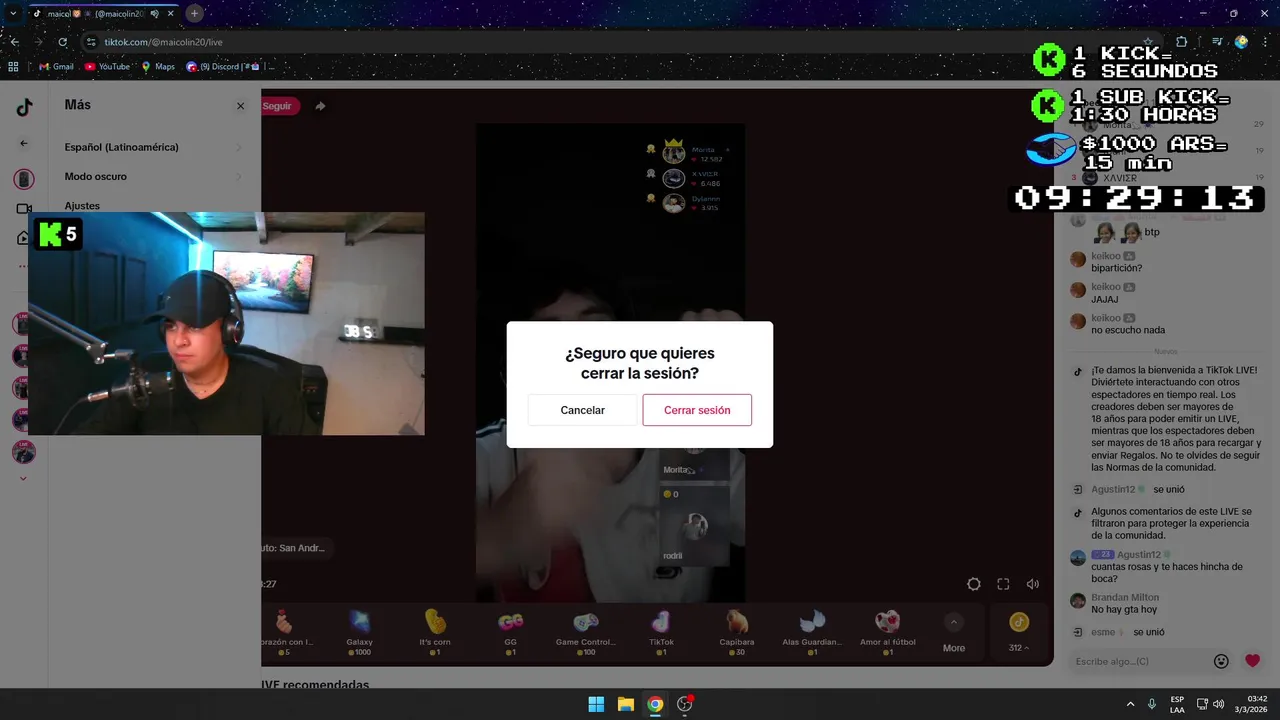
Task: Send the Alas Guardian gift
Action: tap(812, 631)
